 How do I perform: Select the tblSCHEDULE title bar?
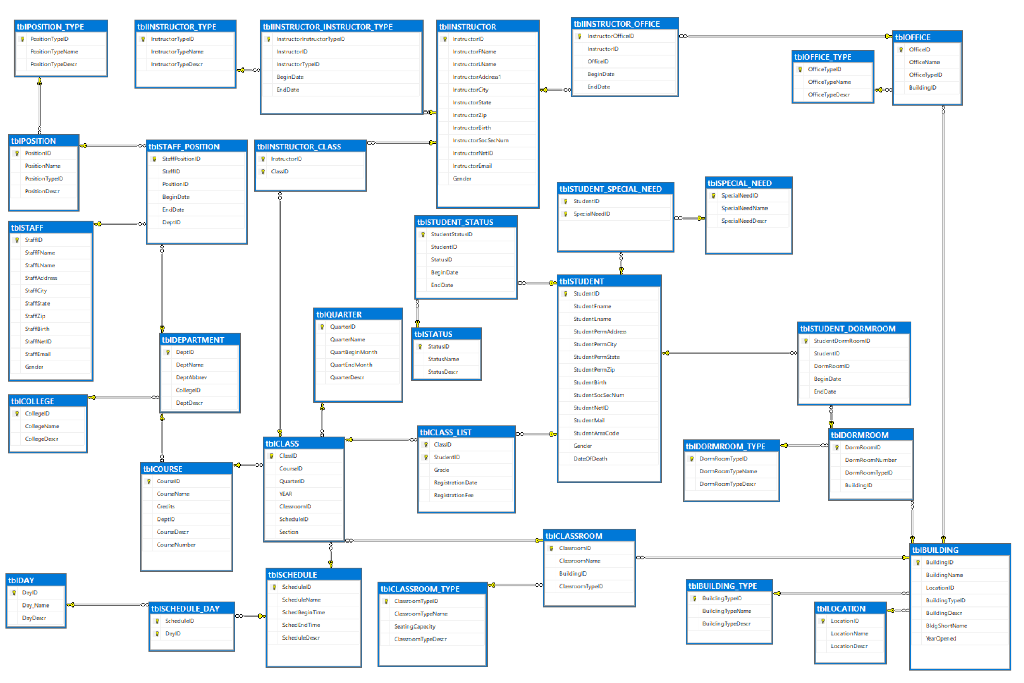pos(312,574)
